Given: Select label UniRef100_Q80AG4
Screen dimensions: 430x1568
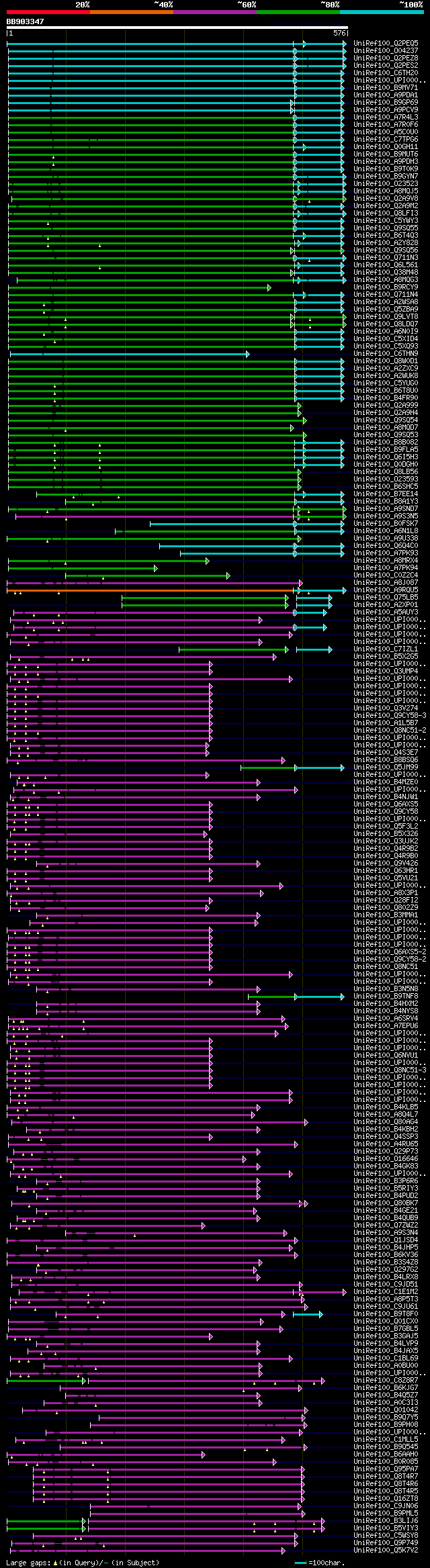Looking at the screenshot, I should point(386,1121).
